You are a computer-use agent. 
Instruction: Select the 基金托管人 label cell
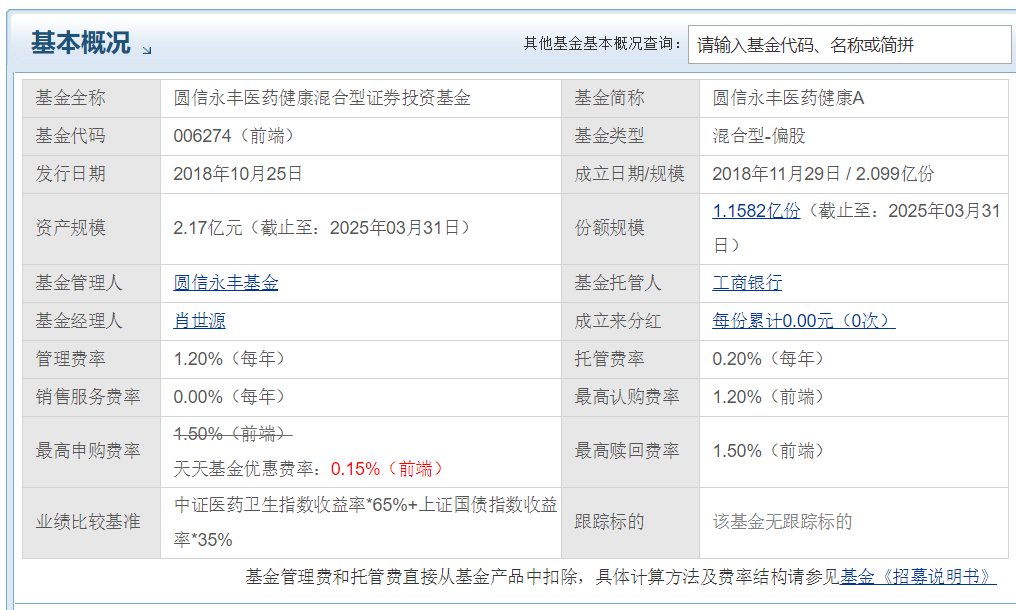[630, 283]
